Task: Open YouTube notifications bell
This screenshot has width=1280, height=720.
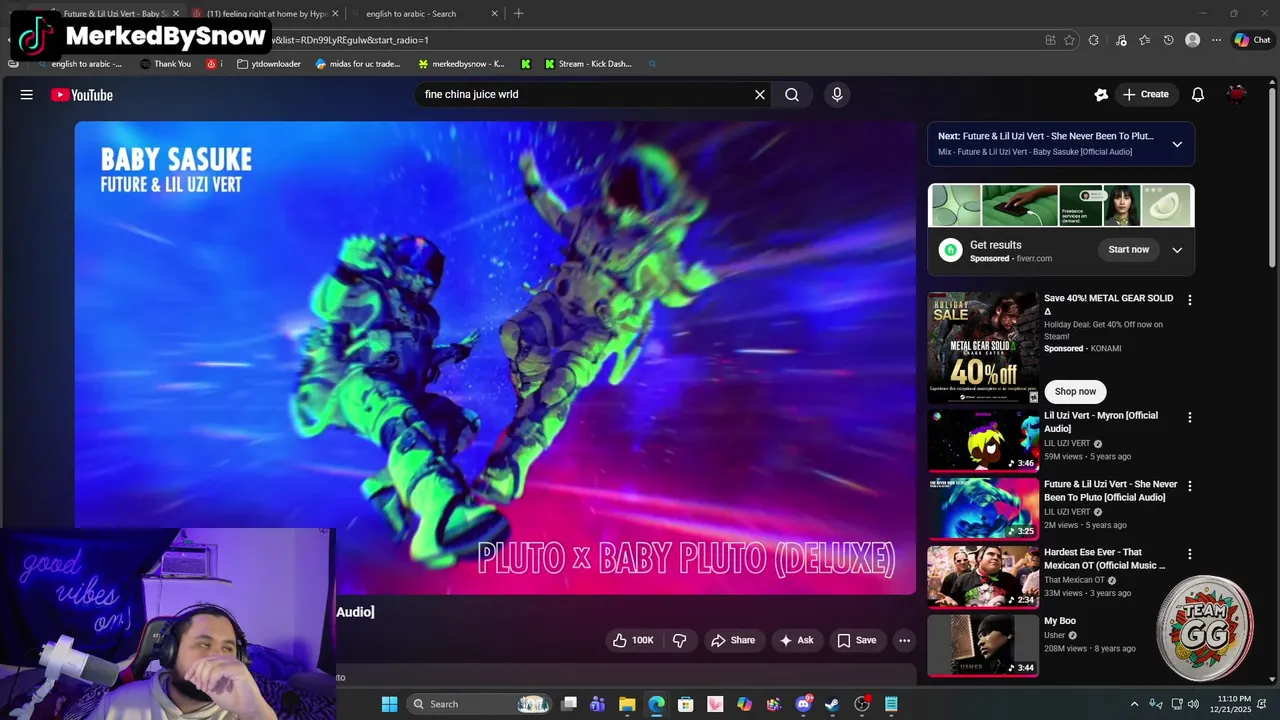Action: pyautogui.click(x=1197, y=95)
